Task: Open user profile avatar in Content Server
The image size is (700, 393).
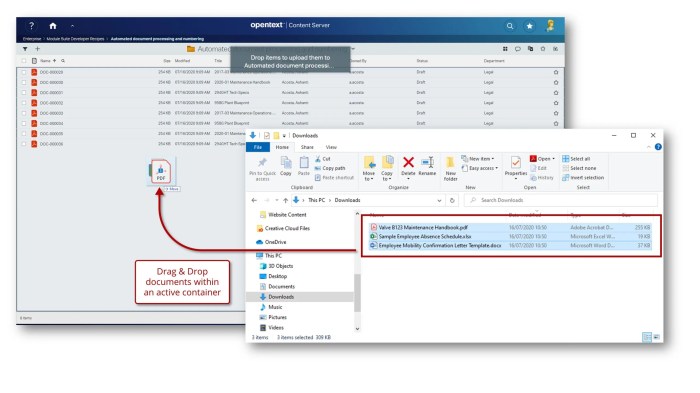Action: coord(550,25)
